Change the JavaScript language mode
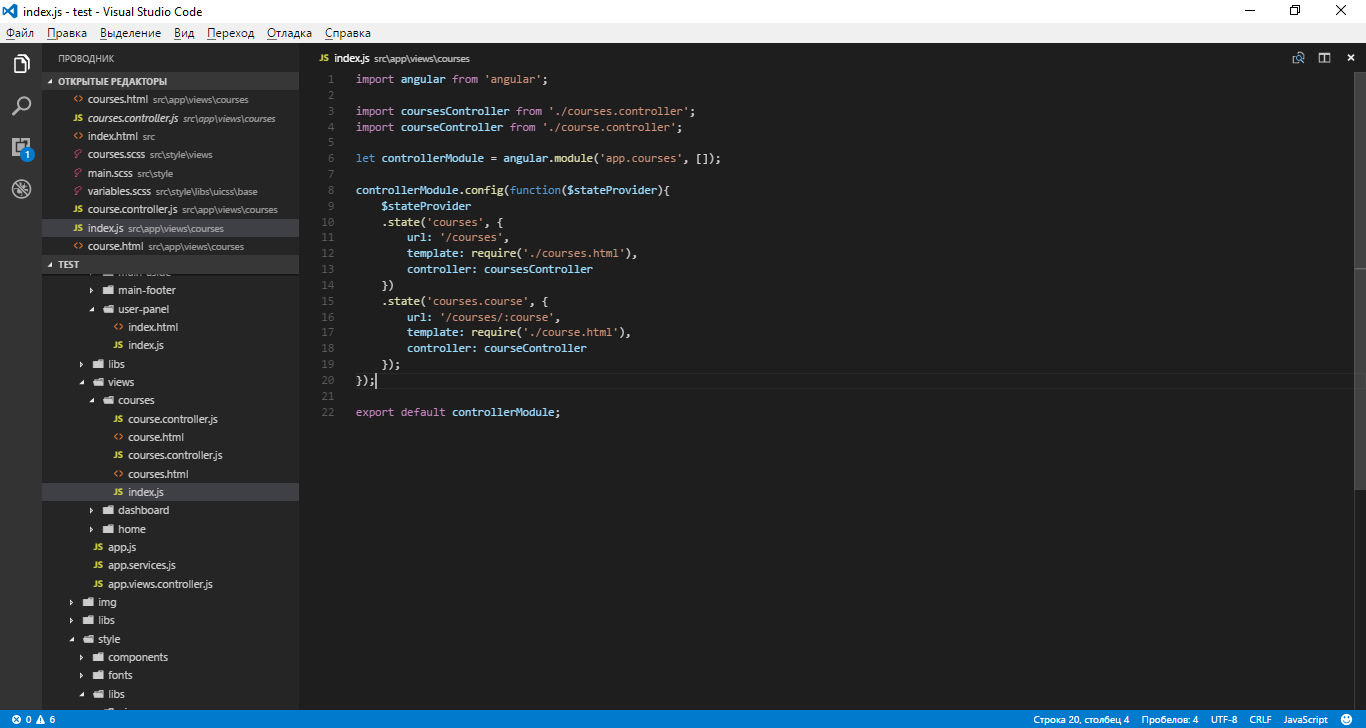The image size is (1366, 728). pos(1305,719)
